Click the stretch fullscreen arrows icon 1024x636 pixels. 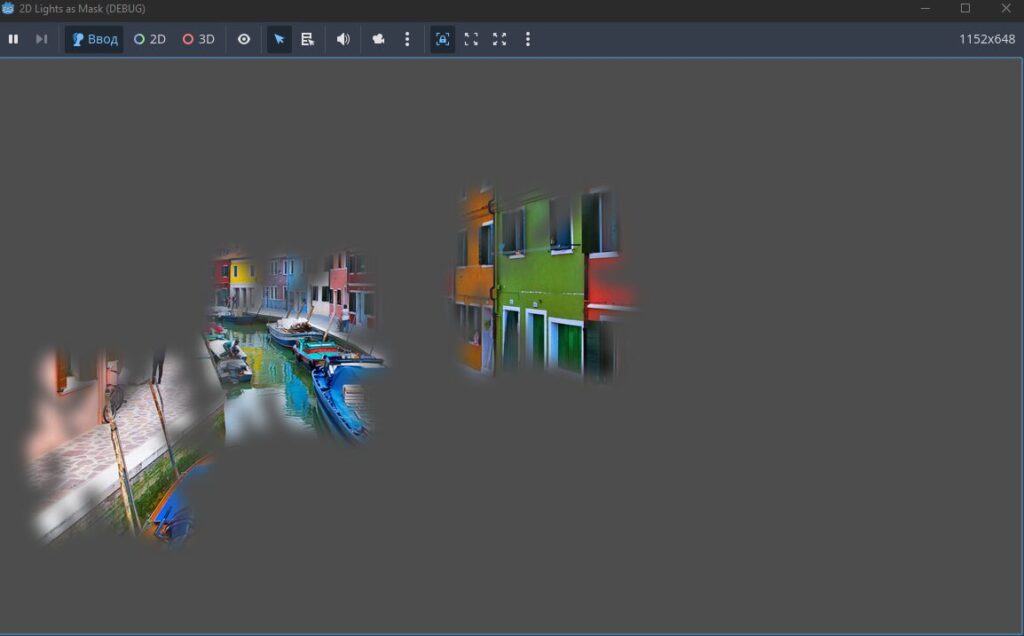coord(500,39)
